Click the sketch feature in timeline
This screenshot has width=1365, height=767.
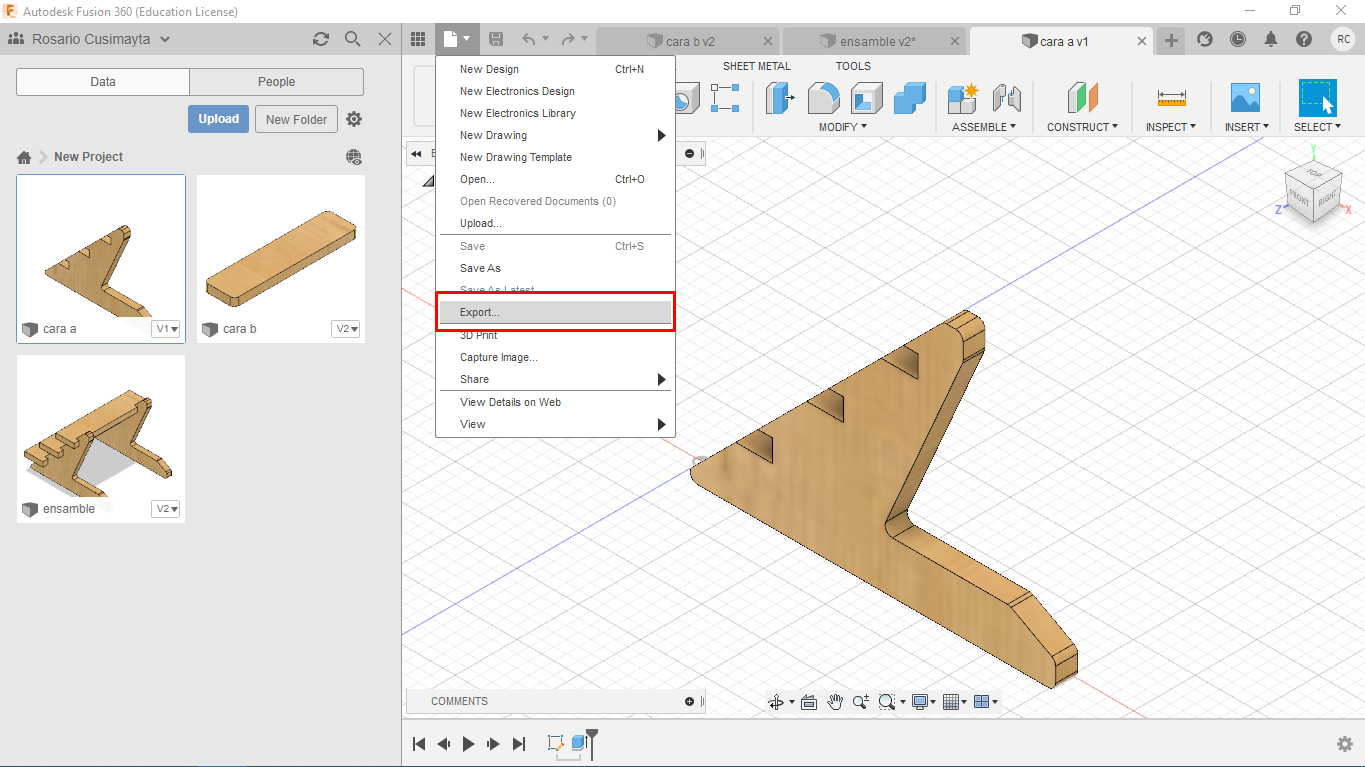point(556,743)
